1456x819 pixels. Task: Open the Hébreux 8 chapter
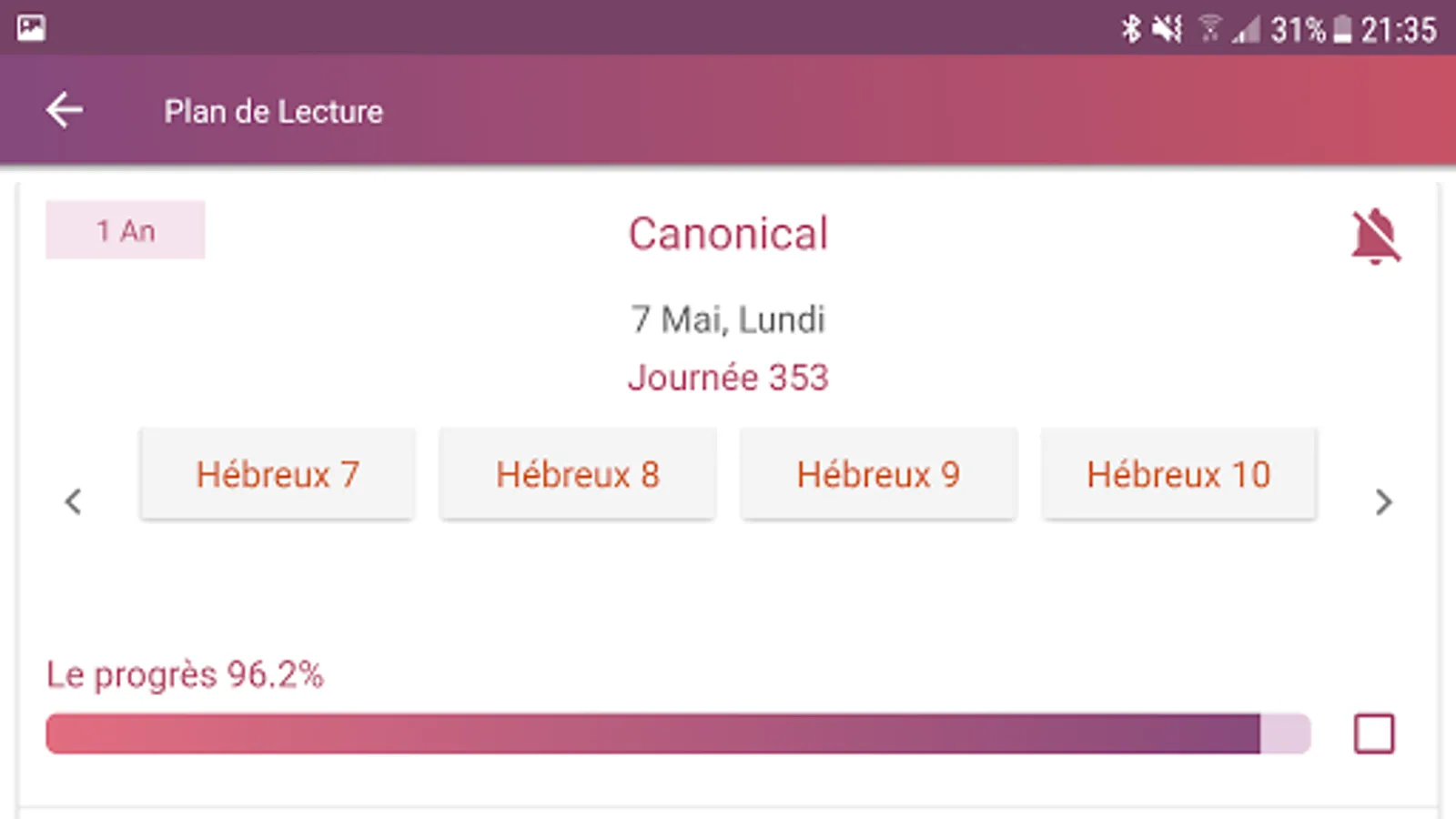coord(578,474)
